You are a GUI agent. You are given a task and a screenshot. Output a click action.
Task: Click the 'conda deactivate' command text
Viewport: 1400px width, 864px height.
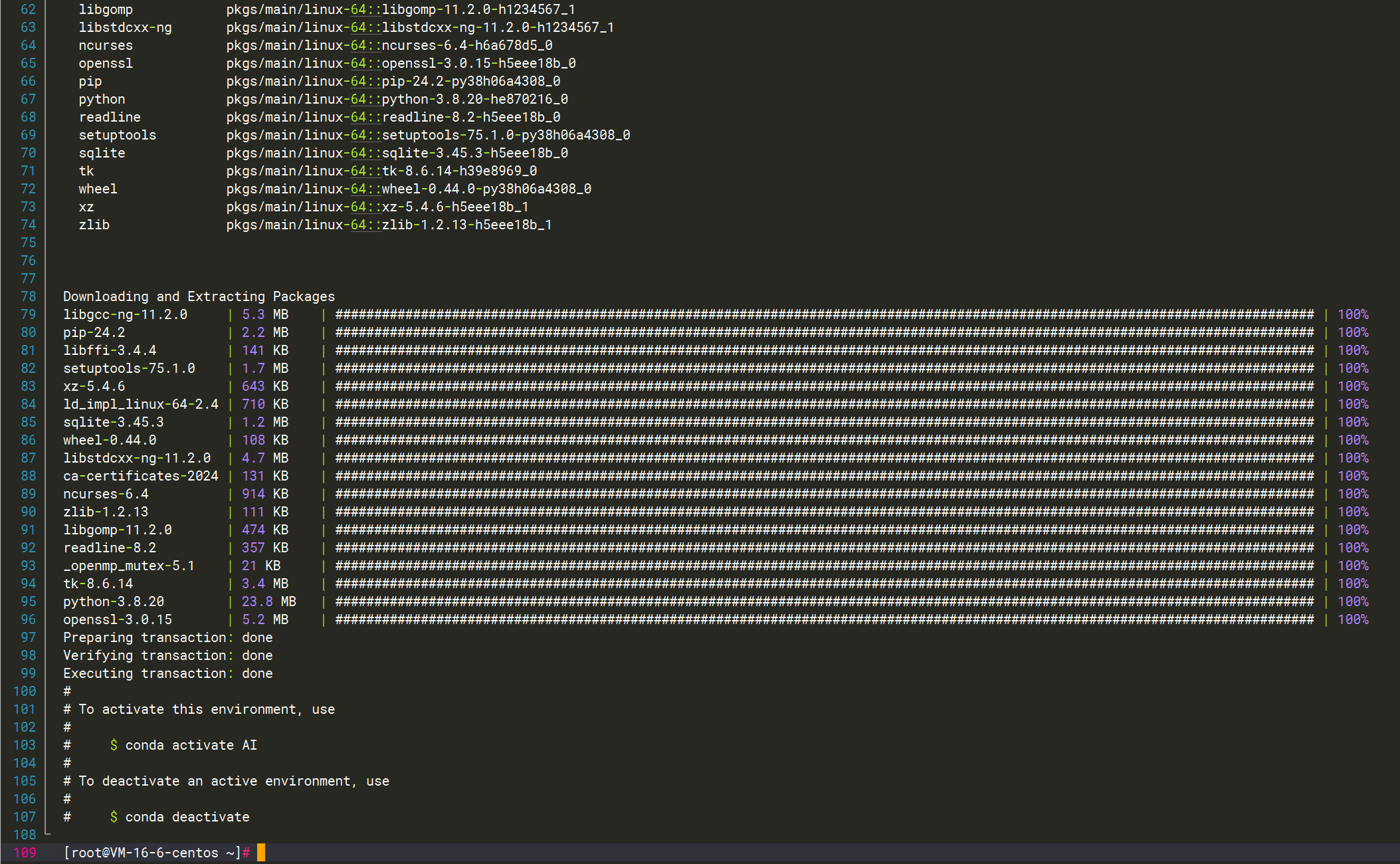tap(187, 817)
